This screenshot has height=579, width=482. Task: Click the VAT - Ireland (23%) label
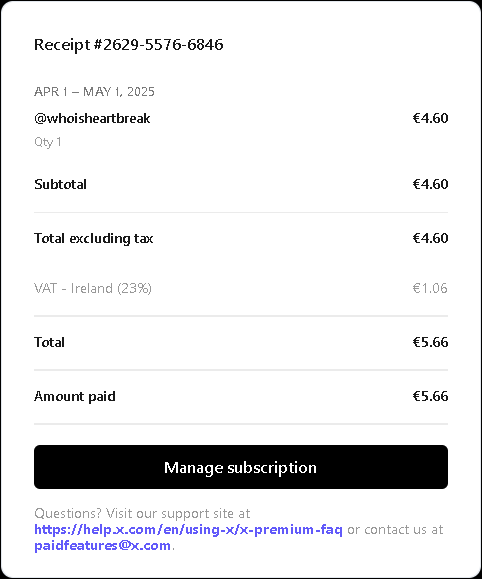pos(93,288)
